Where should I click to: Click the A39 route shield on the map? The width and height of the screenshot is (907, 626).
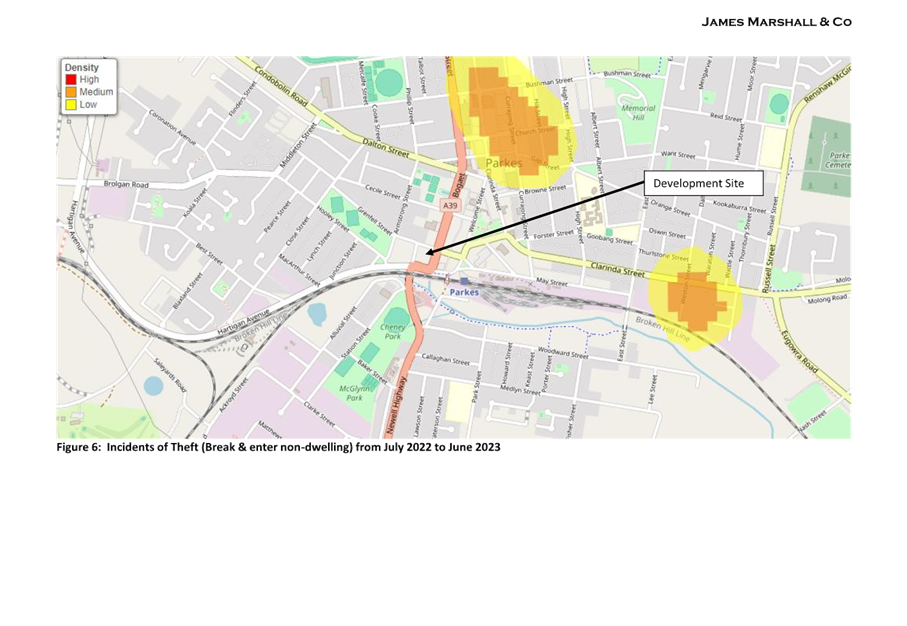tap(449, 206)
